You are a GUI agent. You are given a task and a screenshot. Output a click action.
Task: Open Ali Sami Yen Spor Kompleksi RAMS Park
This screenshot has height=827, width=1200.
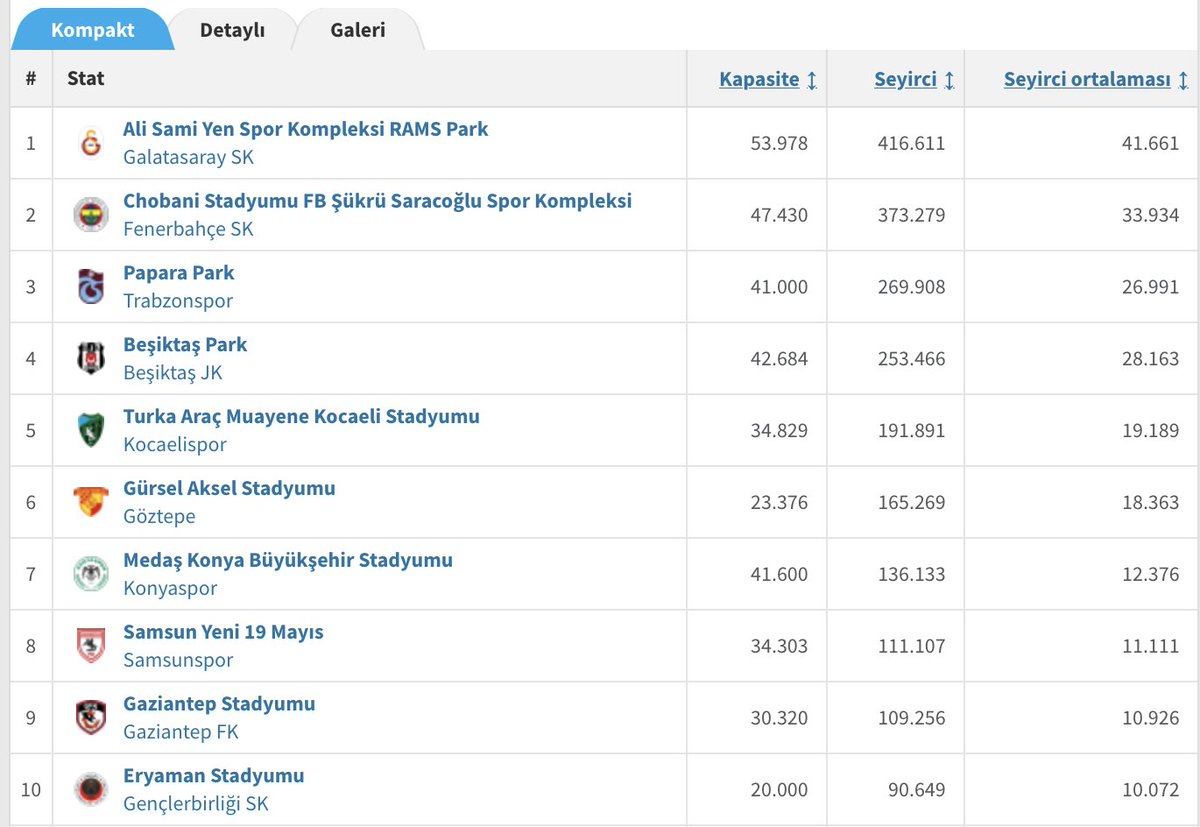coord(306,129)
